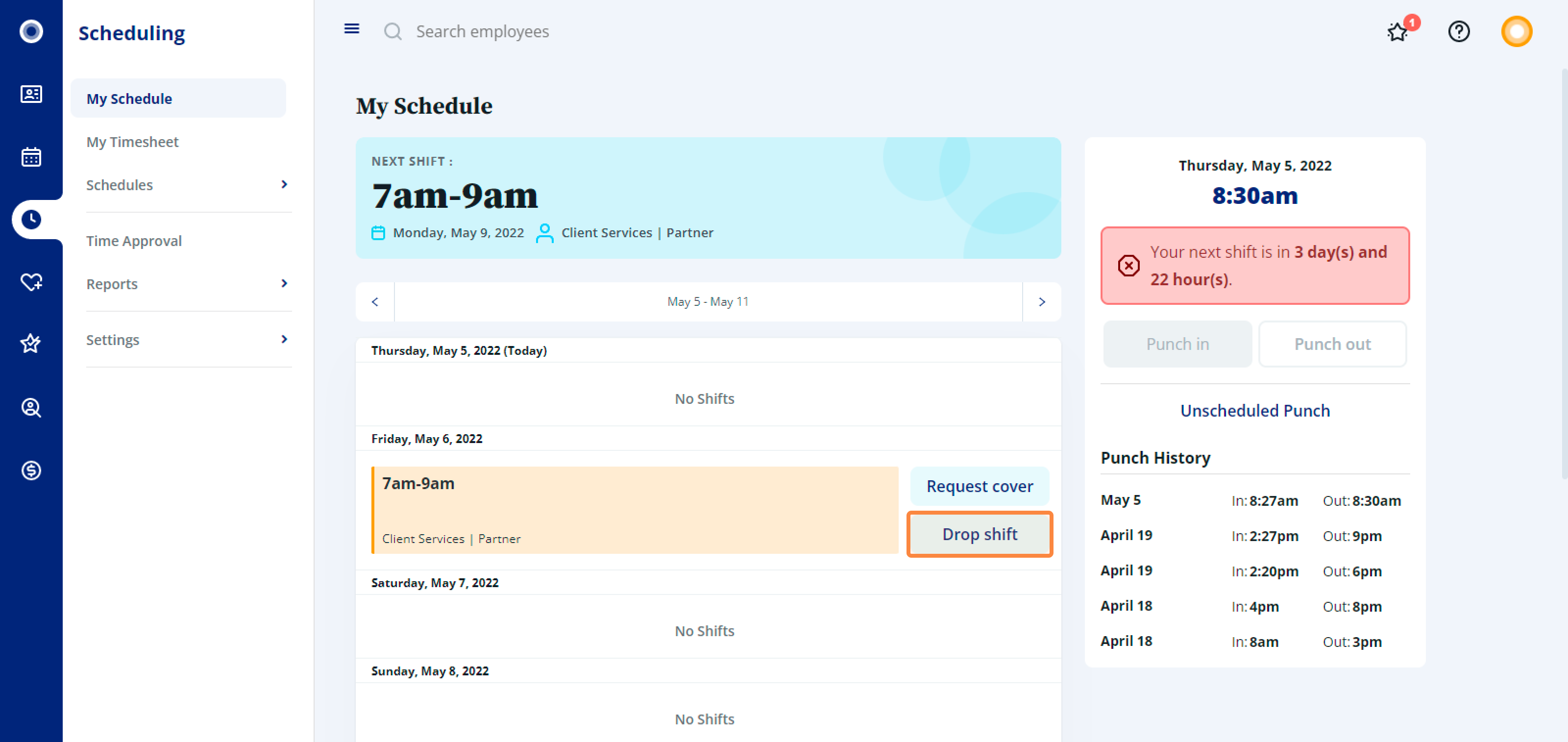Screen dimensions: 1568x742
Task: Click April 18 row with In 4pm
Action: click(1254, 606)
